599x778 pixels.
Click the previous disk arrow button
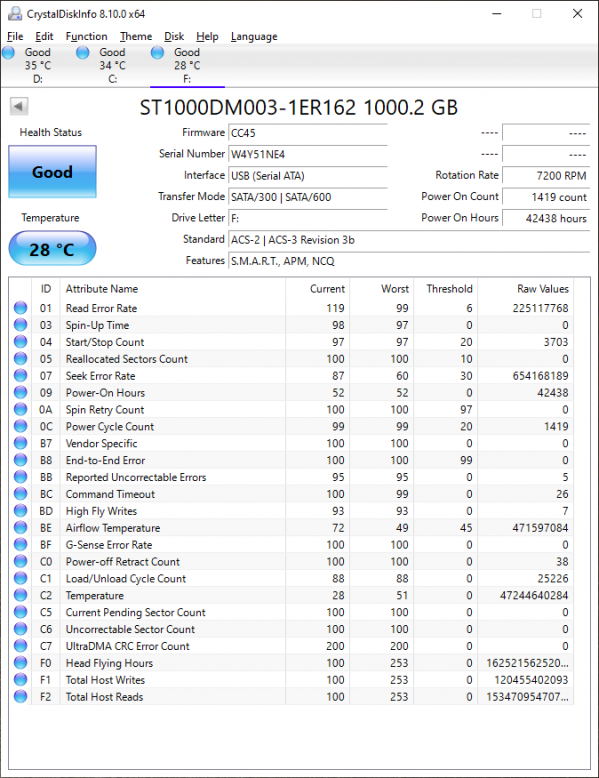[19, 106]
